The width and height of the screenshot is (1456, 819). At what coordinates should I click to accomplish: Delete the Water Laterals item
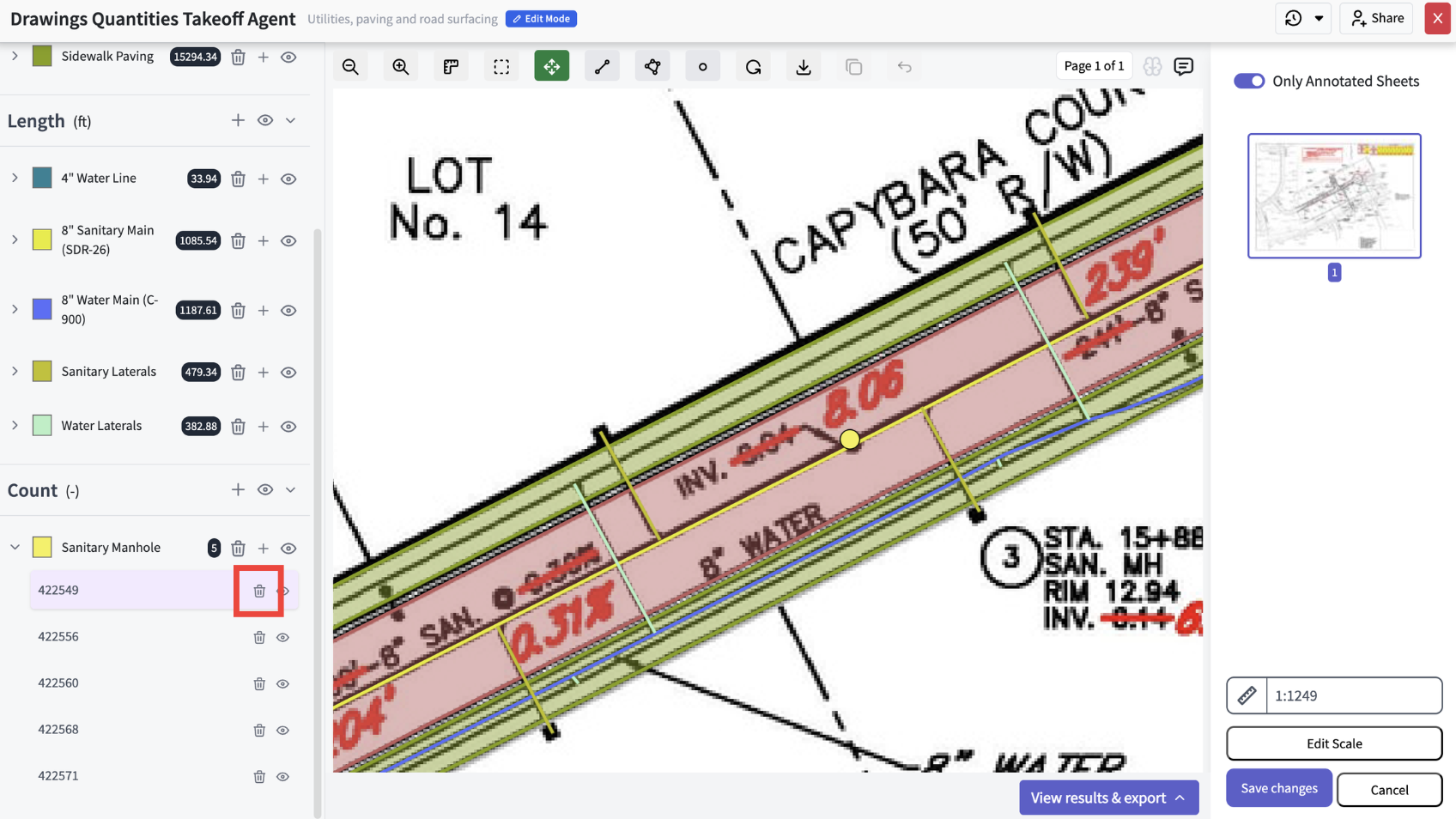[x=238, y=426]
